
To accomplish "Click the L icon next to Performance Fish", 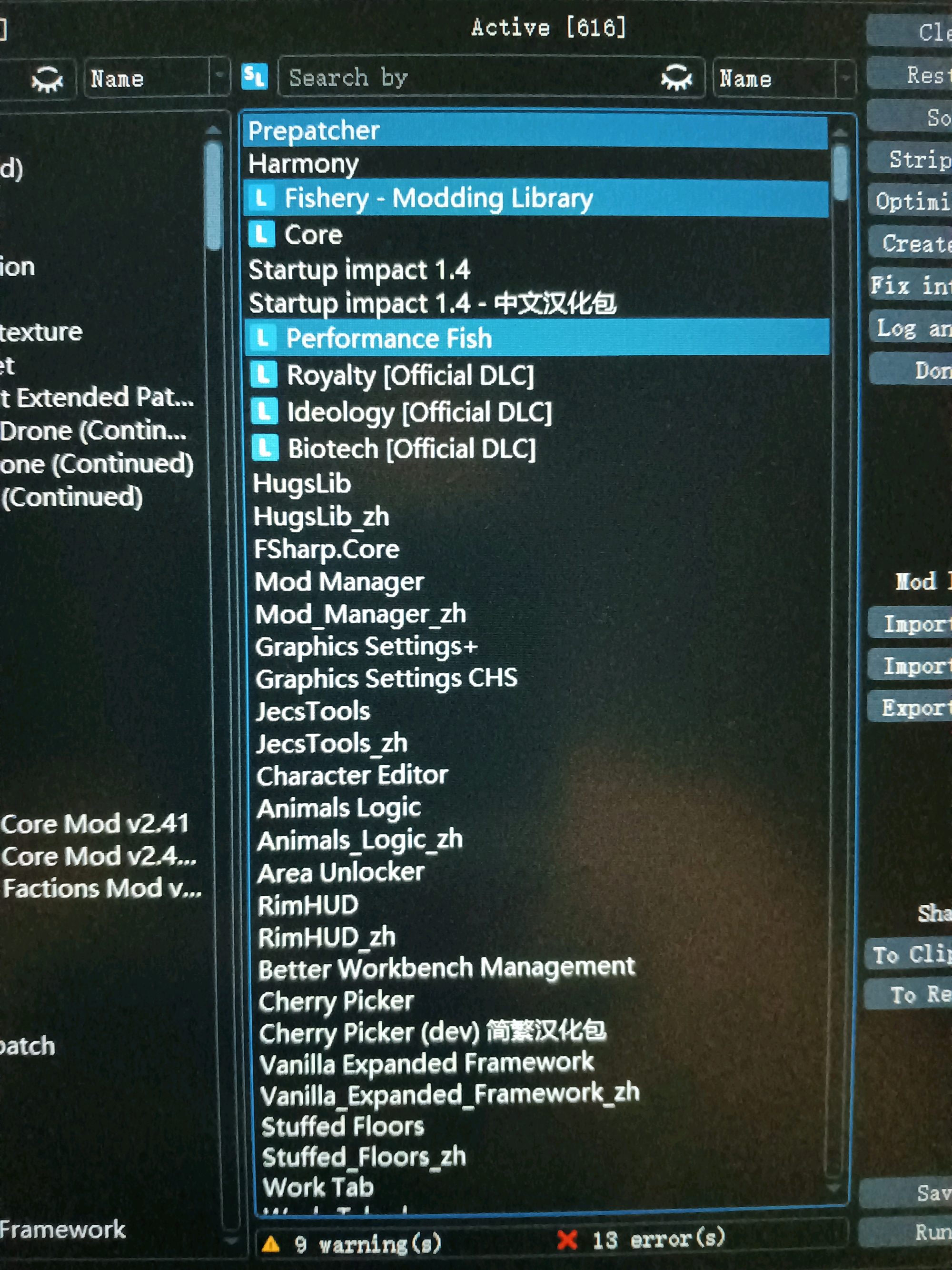I will 263,338.
